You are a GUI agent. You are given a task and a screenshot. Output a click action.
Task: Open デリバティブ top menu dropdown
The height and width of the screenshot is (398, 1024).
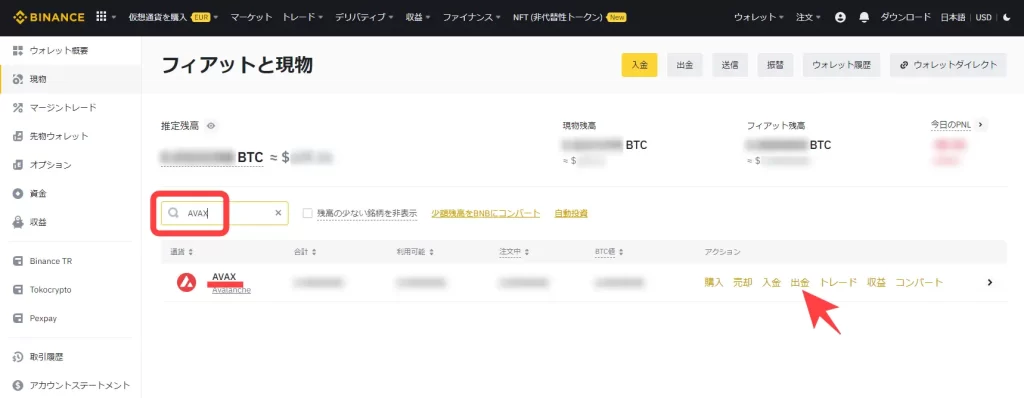point(364,18)
